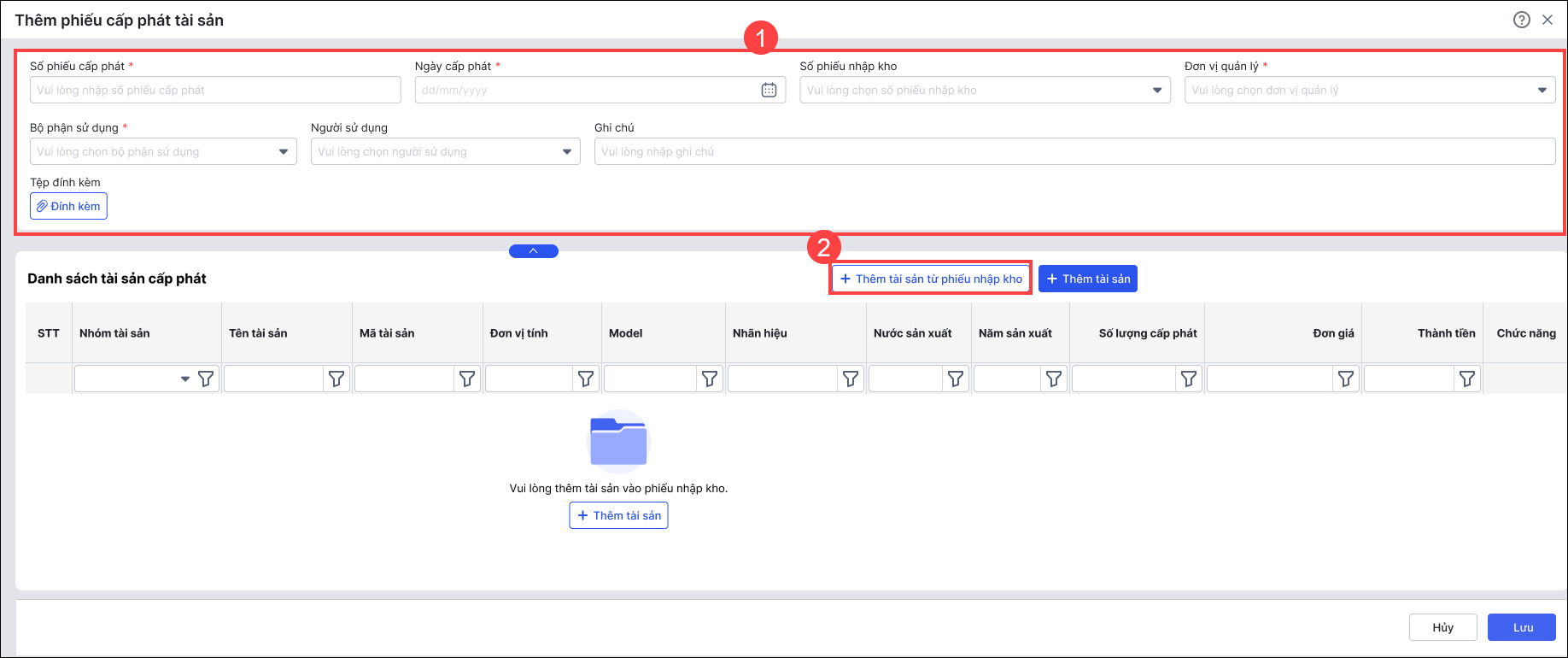Click filter icon in Model column
Viewport: 1568px width, 658px height.
pos(710,379)
